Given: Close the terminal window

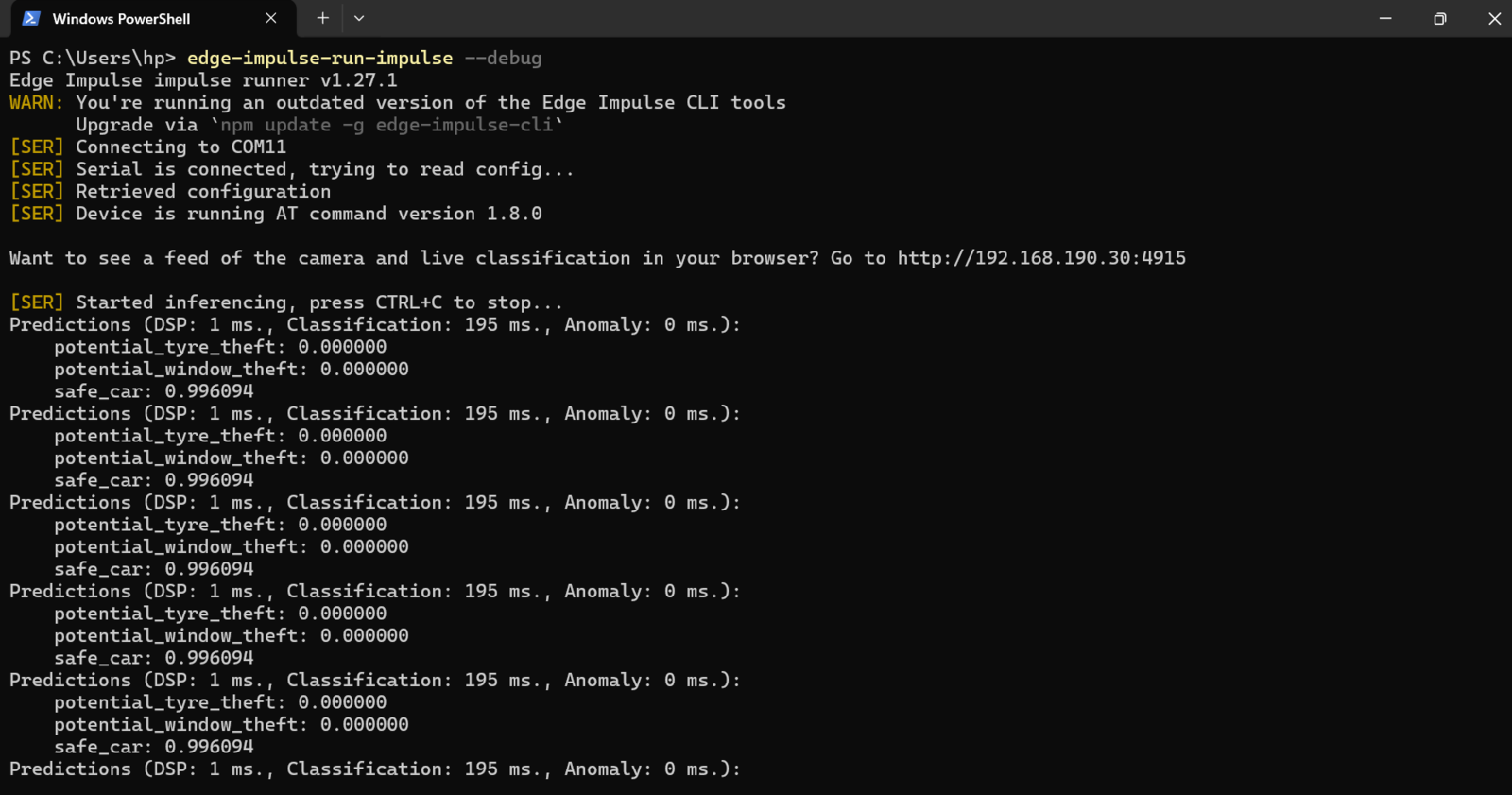Looking at the screenshot, I should [1494, 18].
